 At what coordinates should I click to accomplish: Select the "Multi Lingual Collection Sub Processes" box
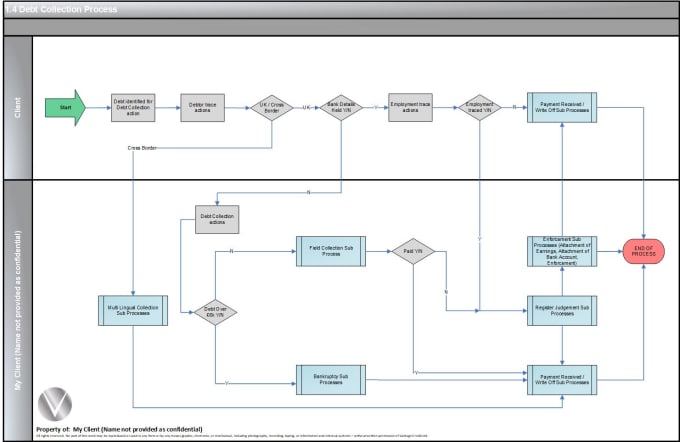pyautogui.click(x=133, y=311)
